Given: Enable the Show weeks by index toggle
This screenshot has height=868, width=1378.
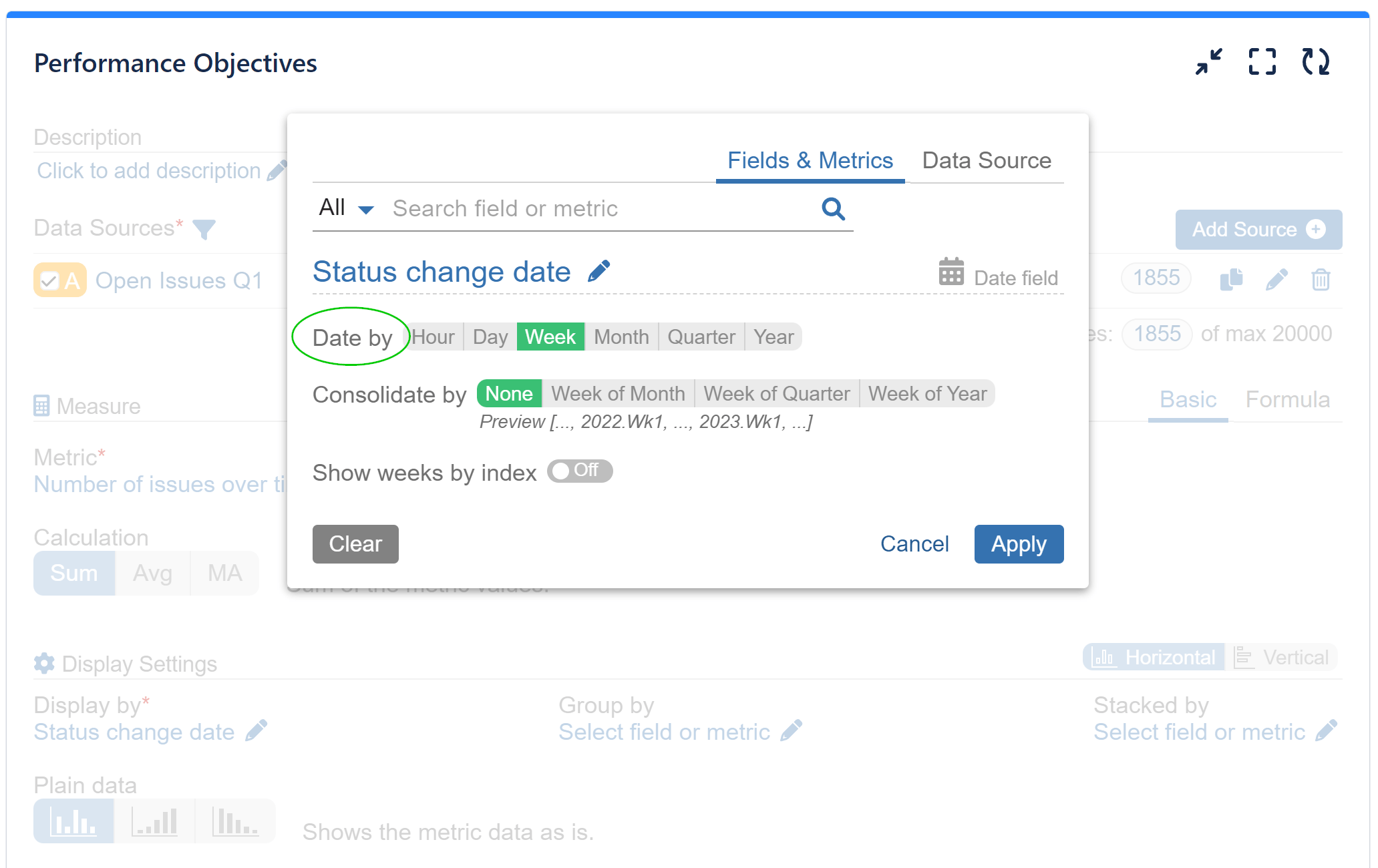Looking at the screenshot, I should (x=579, y=471).
